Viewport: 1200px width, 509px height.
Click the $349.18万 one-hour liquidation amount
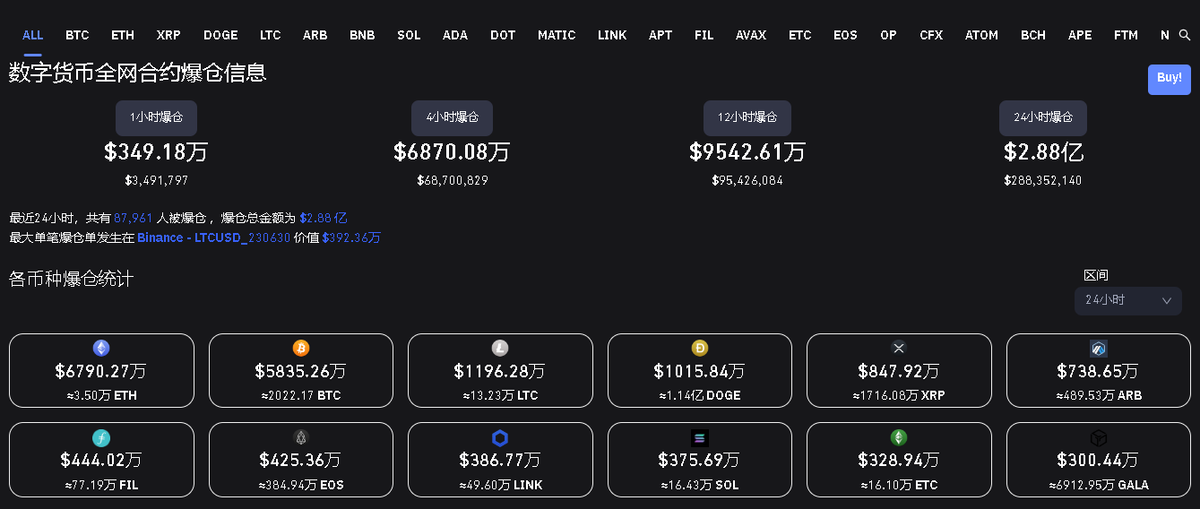point(157,153)
